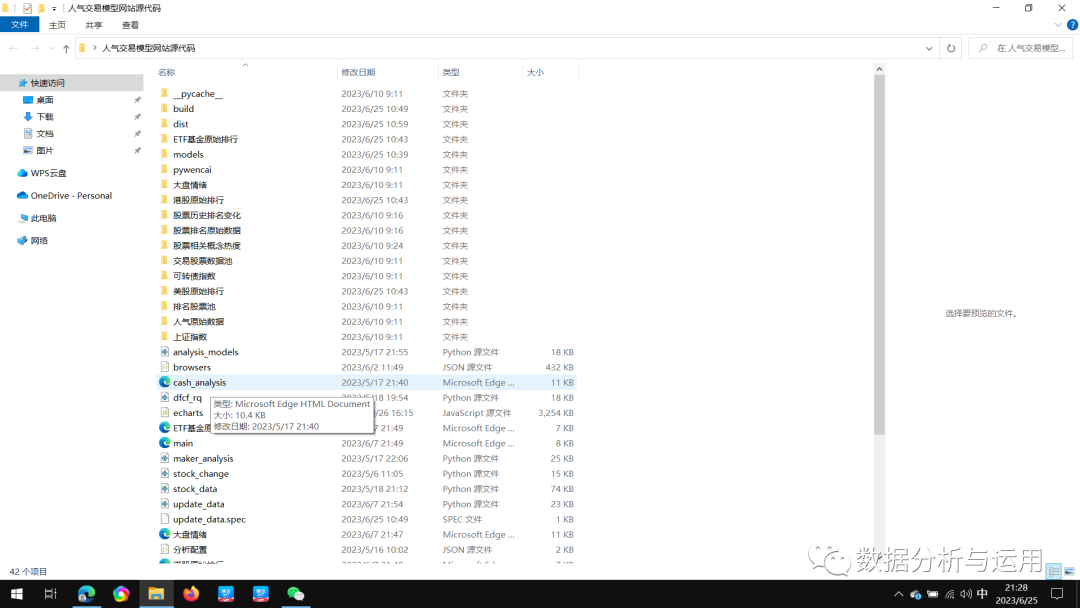This screenshot has width=1080, height=608.
Task: Open the cash_analysis Edge HTML file
Action: point(199,382)
